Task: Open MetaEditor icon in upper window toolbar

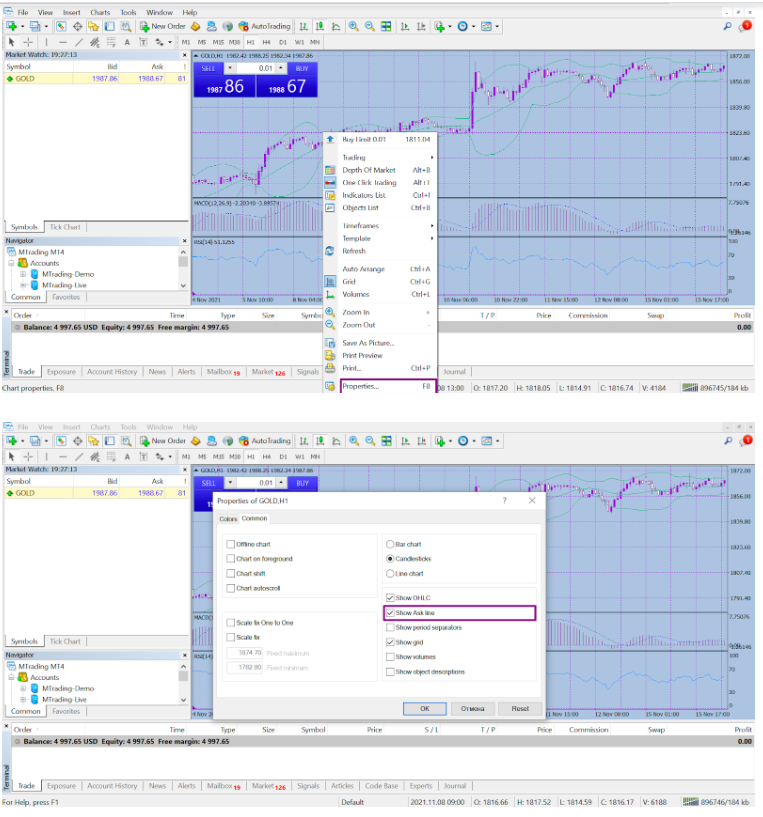Action: click(x=195, y=26)
